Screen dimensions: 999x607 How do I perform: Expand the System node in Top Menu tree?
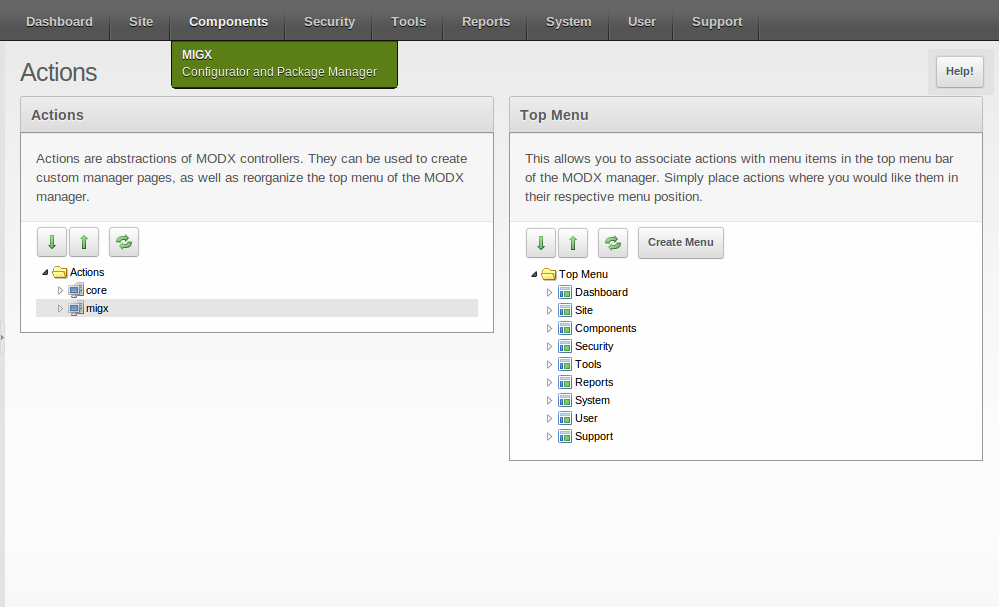coord(549,401)
